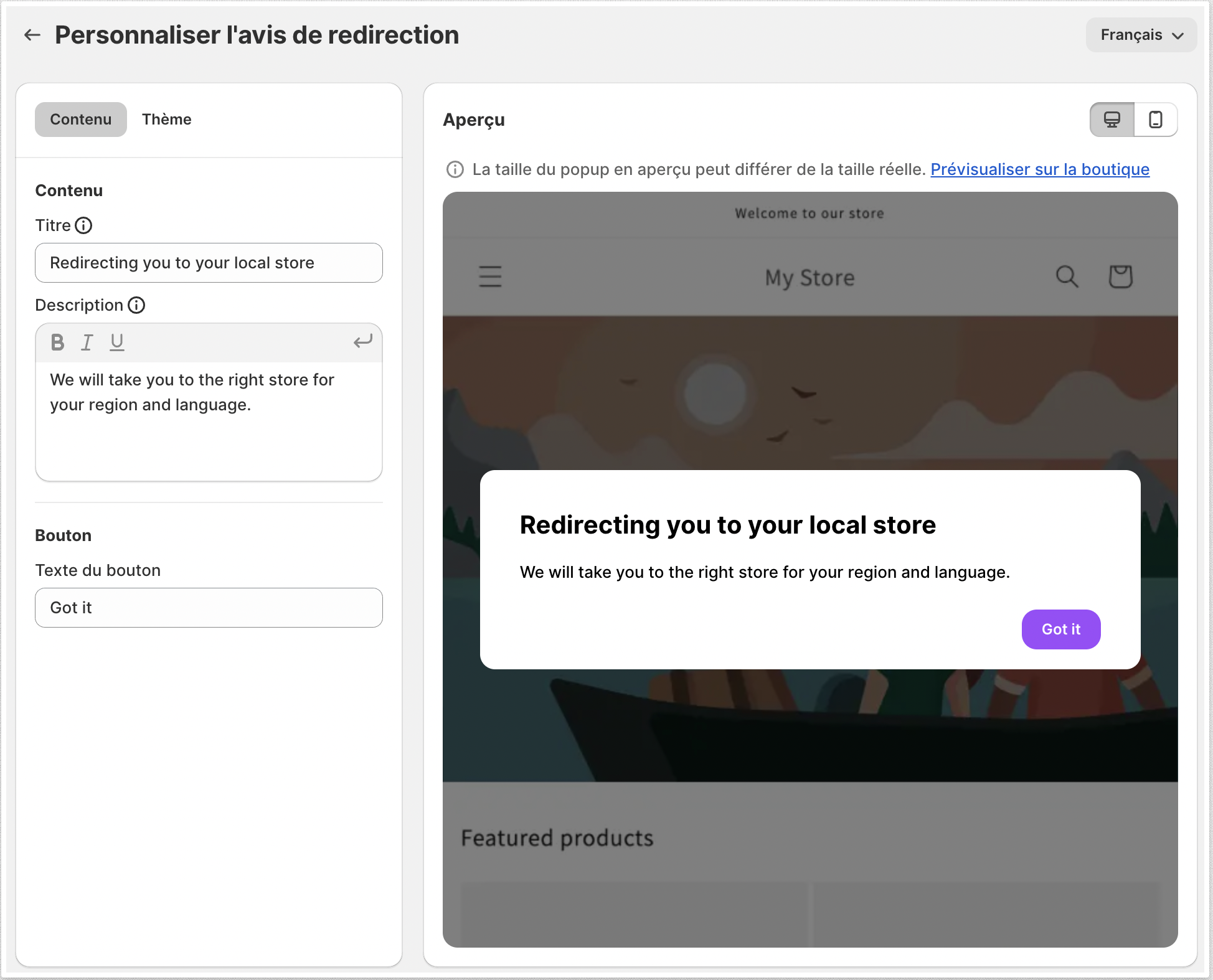Click the Description info icon

(x=136, y=305)
